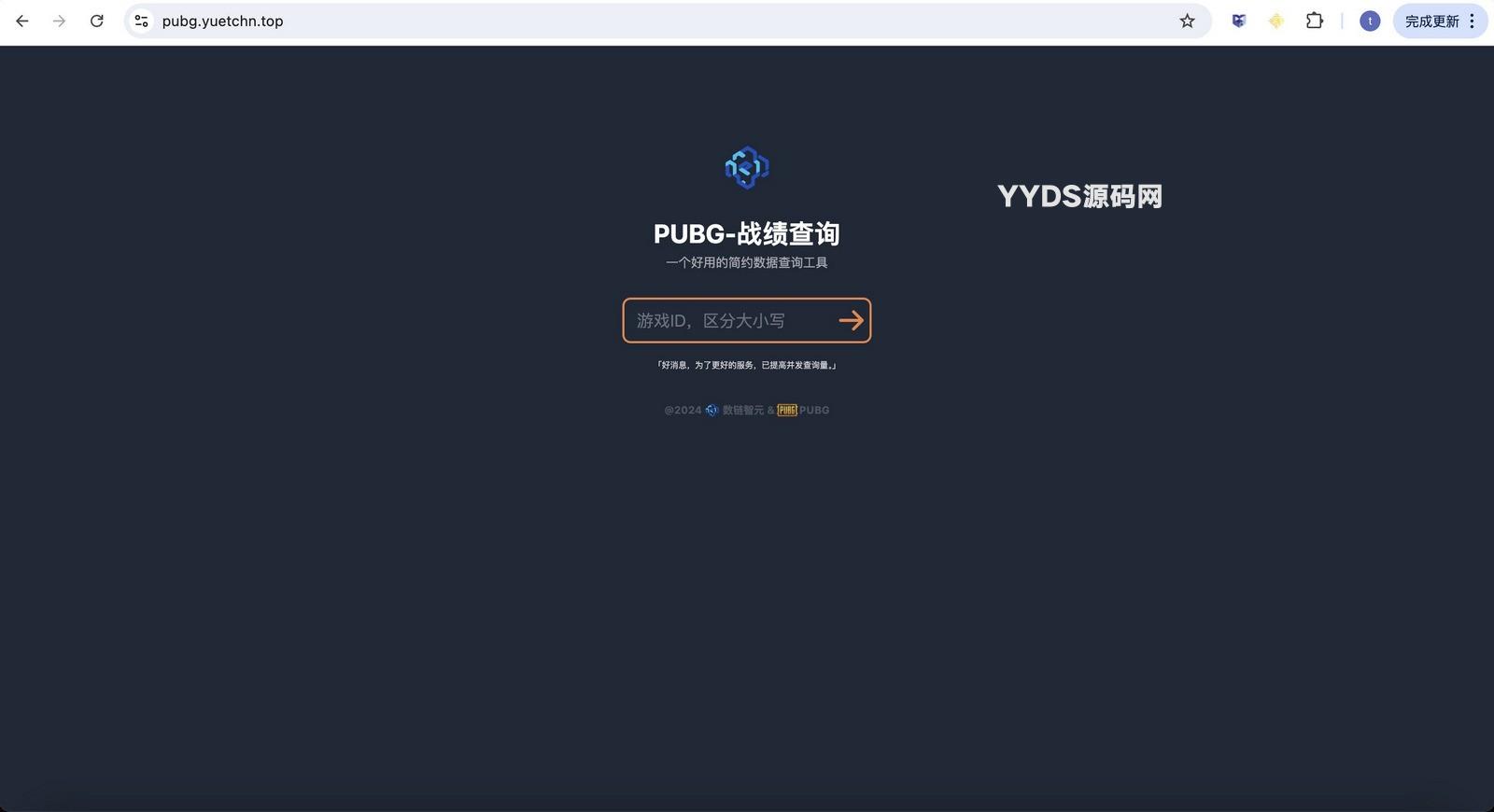Viewport: 1494px width, 812px height.
Task: Bookmark this page with the star icon
Action: 1187,21
